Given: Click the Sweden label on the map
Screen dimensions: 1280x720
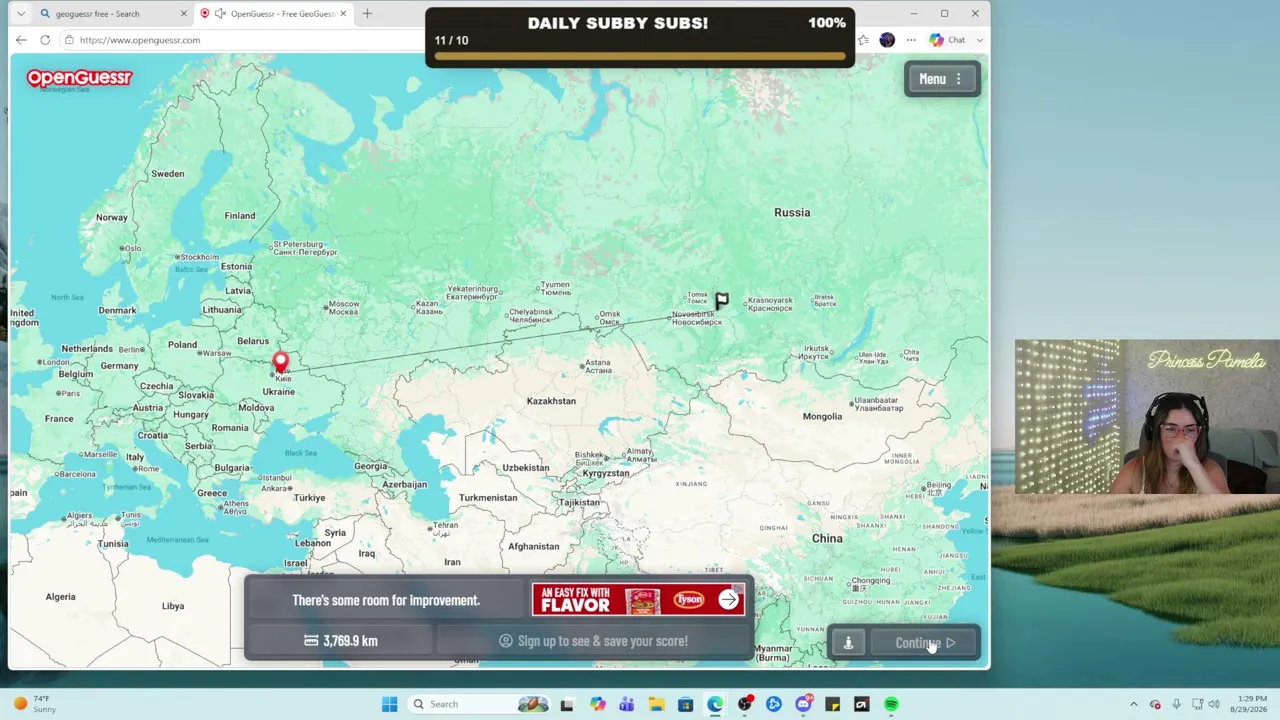Looking at the screenshot, I should pyautogui.click(x=168, y=174).
